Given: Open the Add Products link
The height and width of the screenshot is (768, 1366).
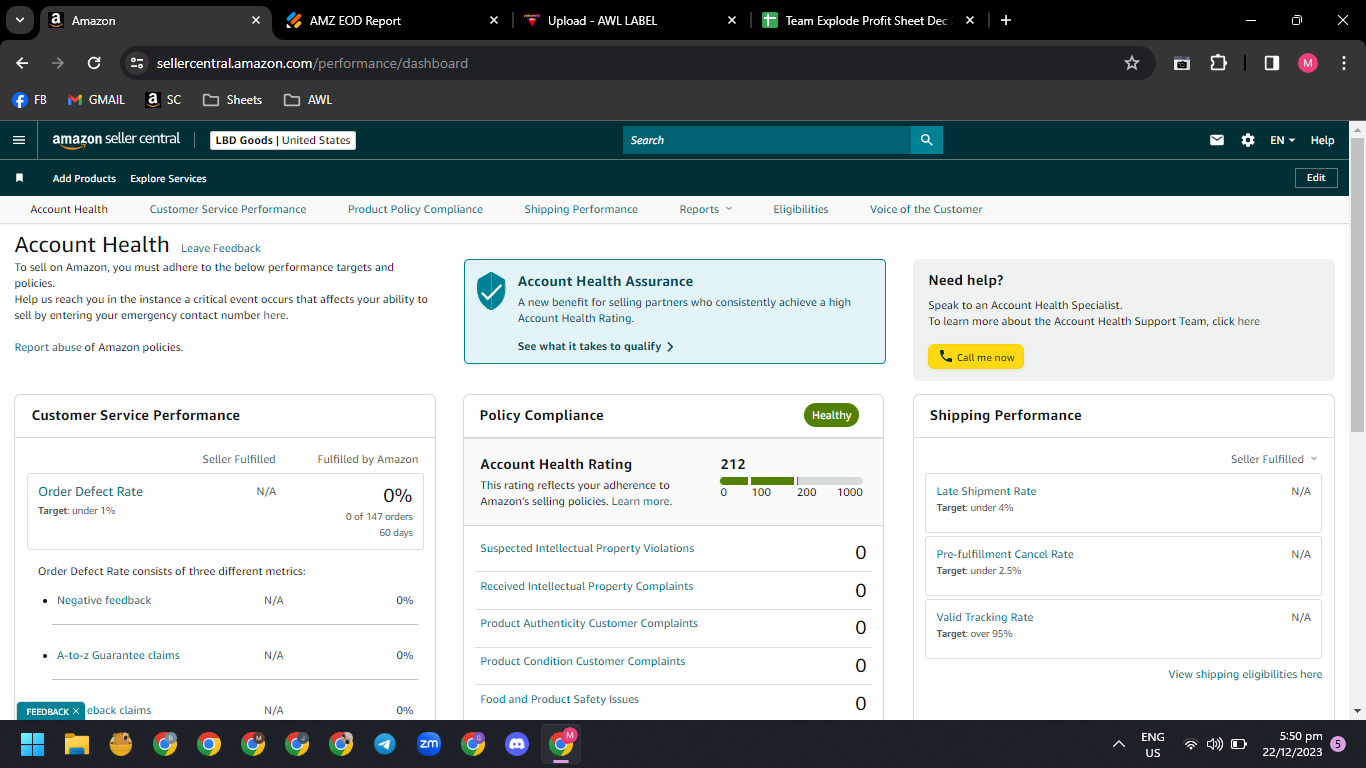Looking at the screenshot, I should point(84,178).
